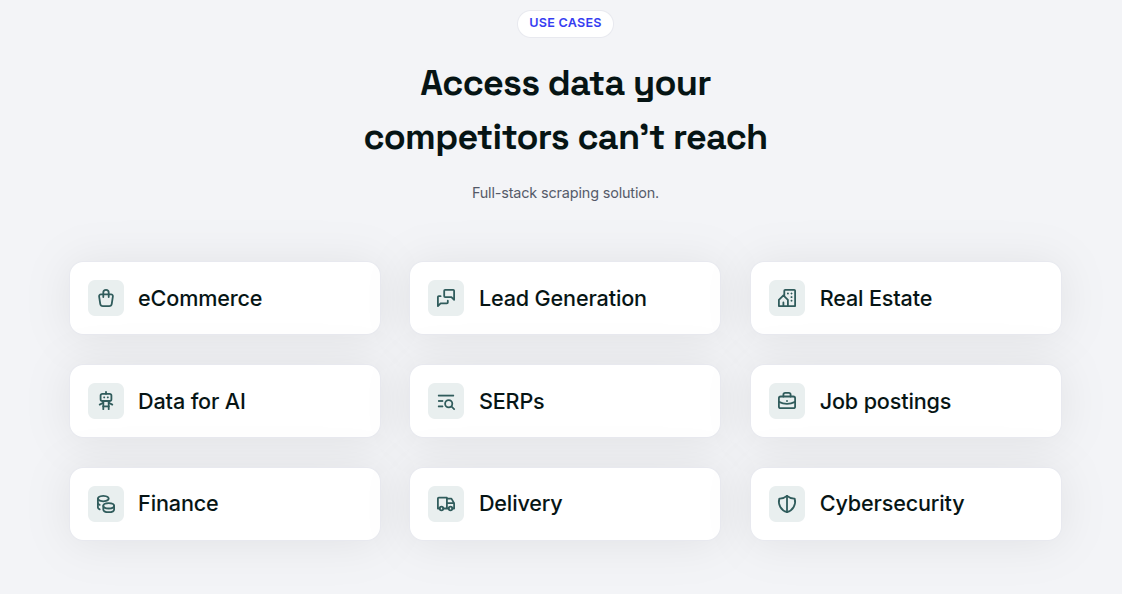Viewport: 1122px width, 594px height.
Task: Open the Lead Generation use case
Action: tap(563, 298)
